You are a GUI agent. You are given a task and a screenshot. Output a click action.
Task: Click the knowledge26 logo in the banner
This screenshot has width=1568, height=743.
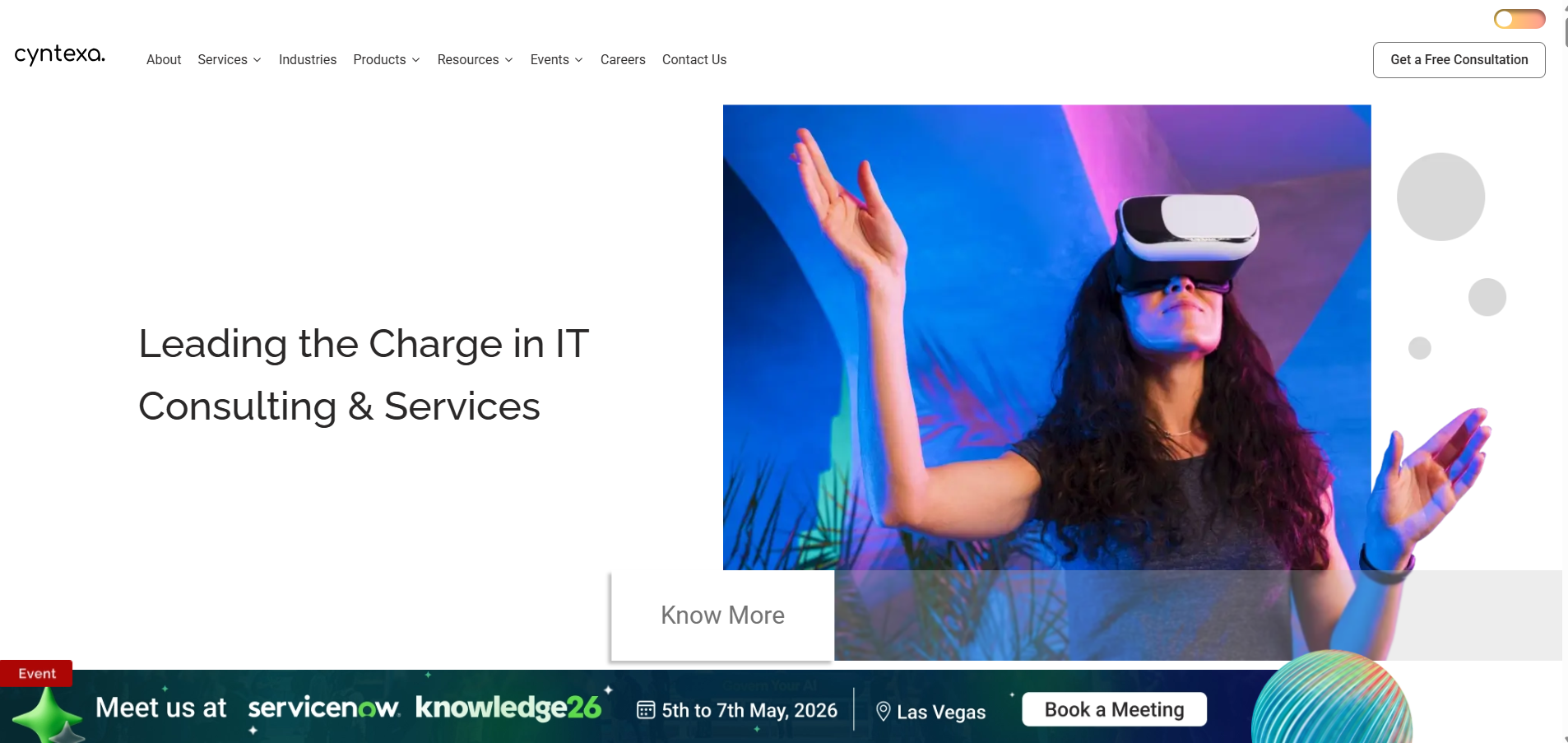pos(508,708)
